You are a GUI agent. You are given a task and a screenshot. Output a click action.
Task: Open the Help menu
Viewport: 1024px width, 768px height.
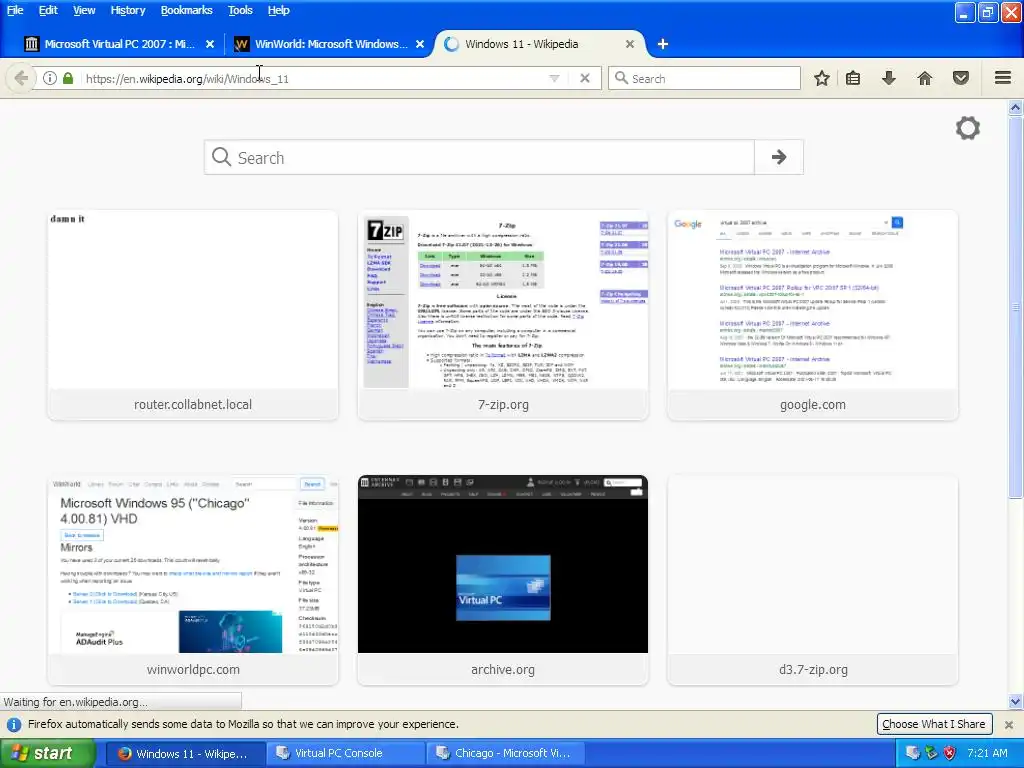[278, 10]
